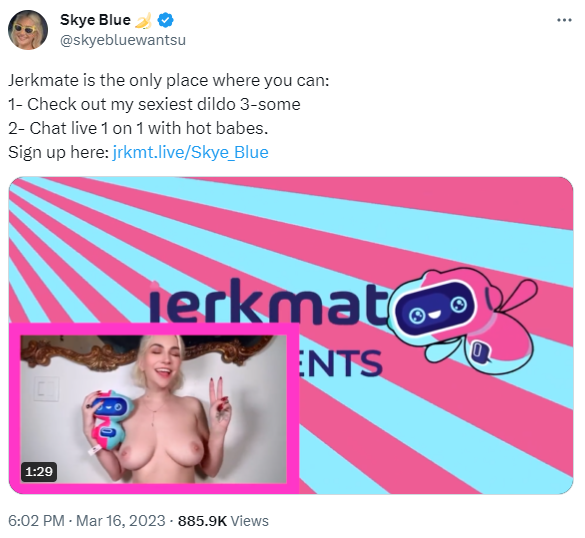Viewport: 585px width, 538px height.
Task: Click the Mar 16, 2023 date
Action: pyautogui.click(x=121, y=521)
